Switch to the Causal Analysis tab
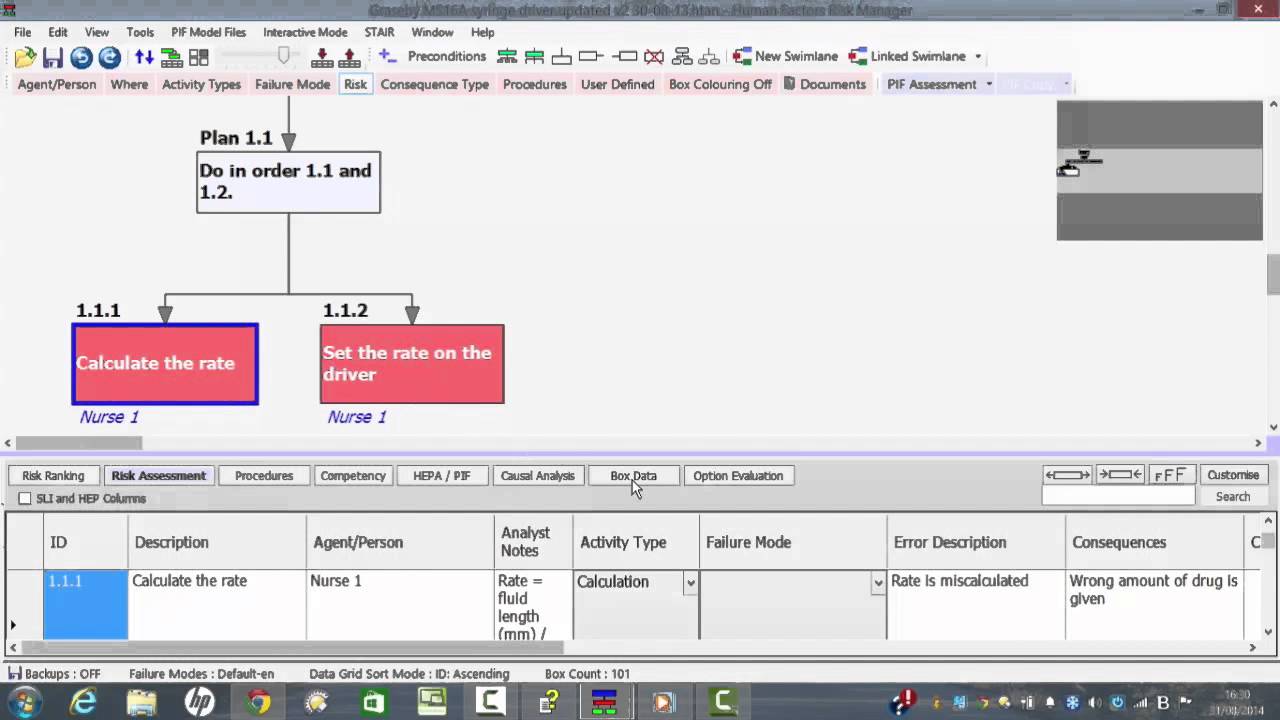Screen dimensions: 1280x720 [537, 476]
